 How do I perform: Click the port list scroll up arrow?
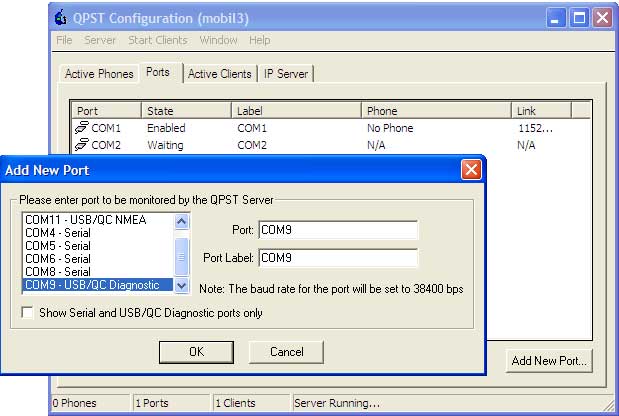(182, 221)
